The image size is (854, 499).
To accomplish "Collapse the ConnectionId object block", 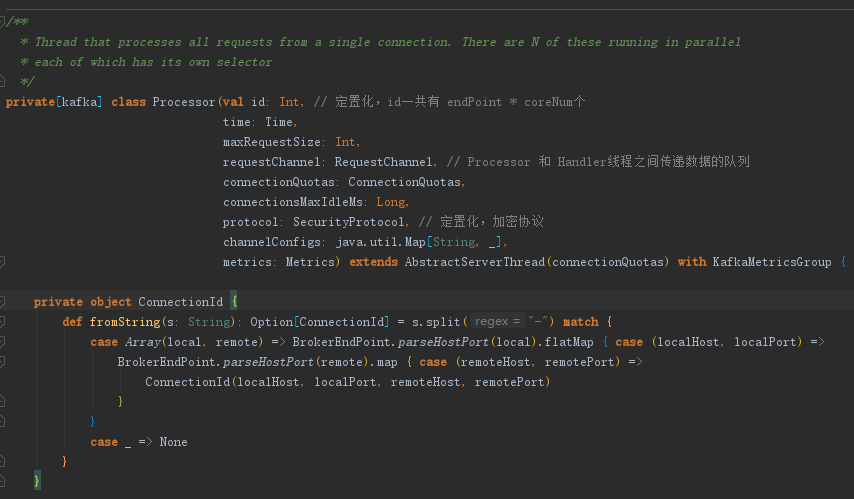I will point(3,302).
